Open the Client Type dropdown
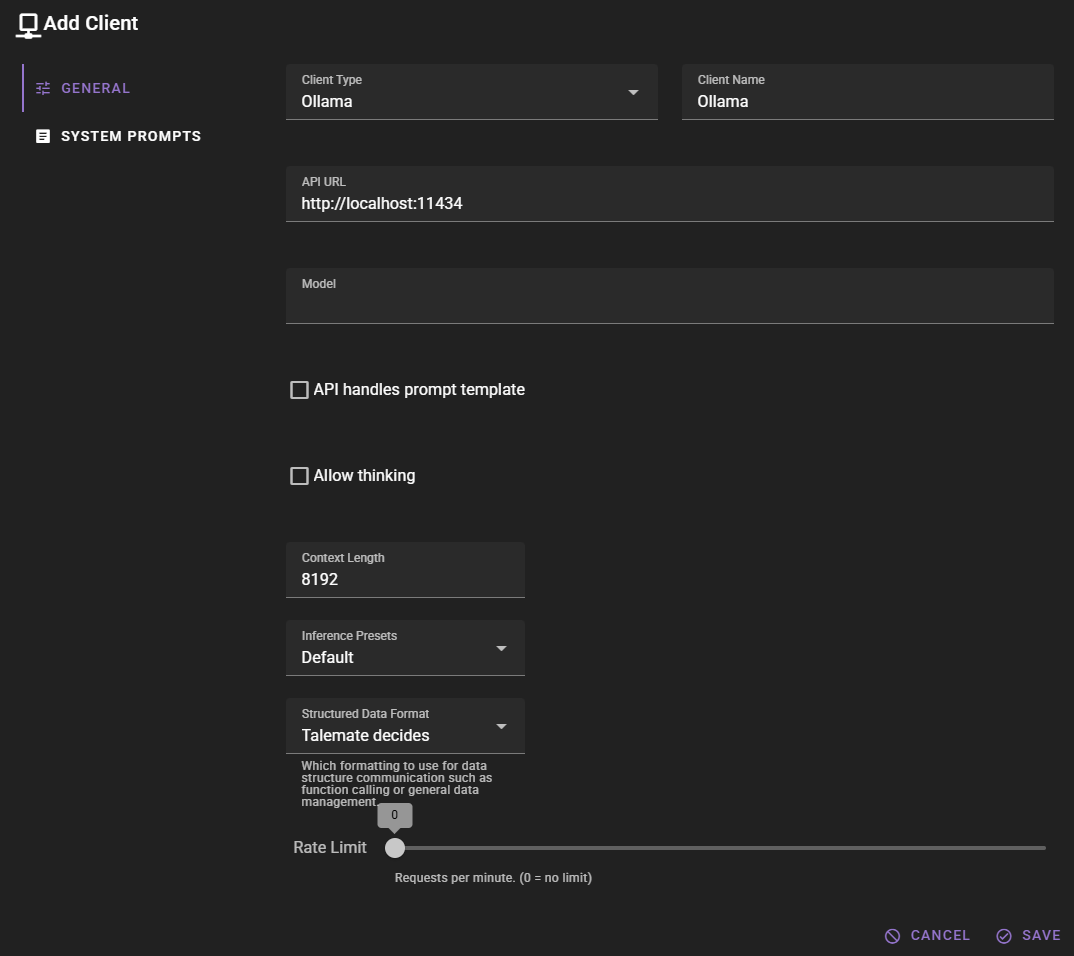Image resolution: width=1074 pixels, height=956 pixels. [x=472, y=92]
